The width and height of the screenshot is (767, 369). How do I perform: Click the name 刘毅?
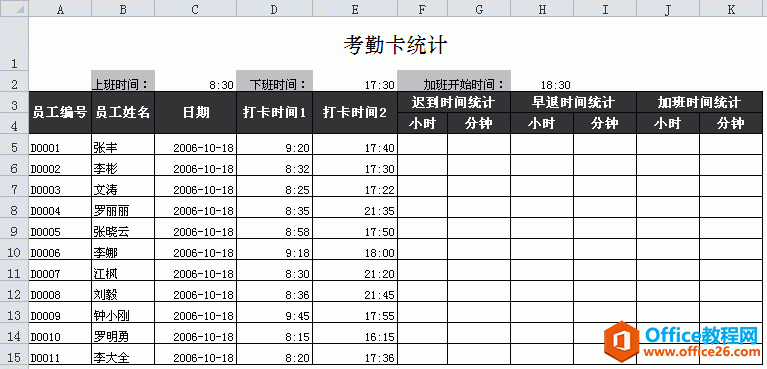(x=123, y=292)
